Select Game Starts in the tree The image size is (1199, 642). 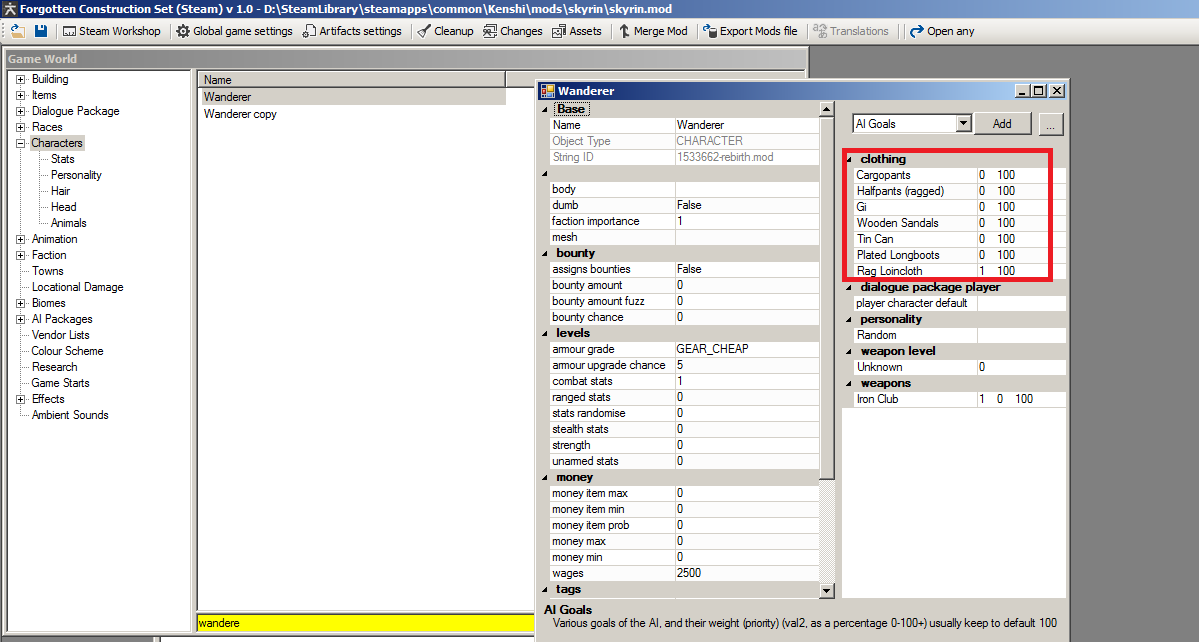[x=60, y=384]
